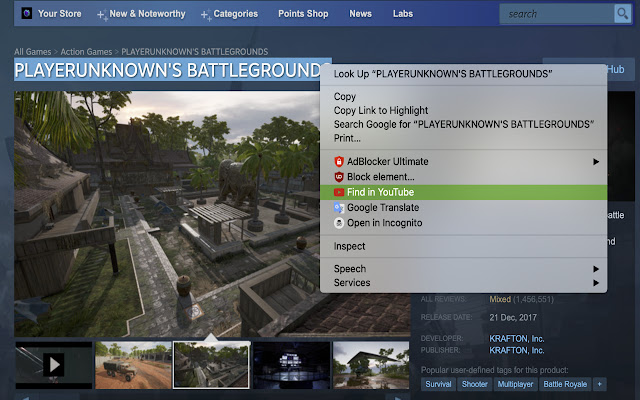Click the Mixed reviews link
This screenshot has height=400, width=640.
coord(500,300)
